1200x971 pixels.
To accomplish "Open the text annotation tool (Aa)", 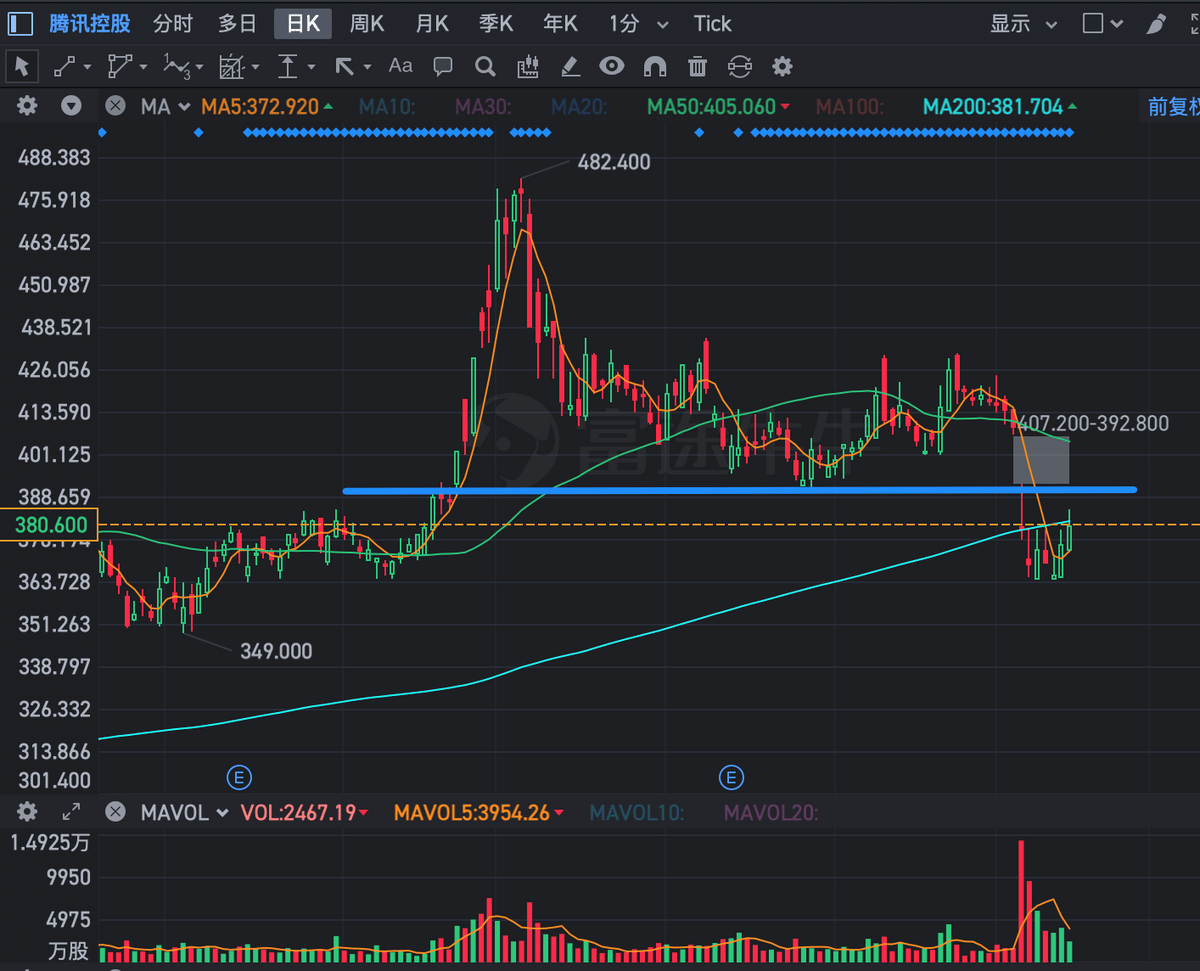I will pyautogui.click(x=400, y=66).
